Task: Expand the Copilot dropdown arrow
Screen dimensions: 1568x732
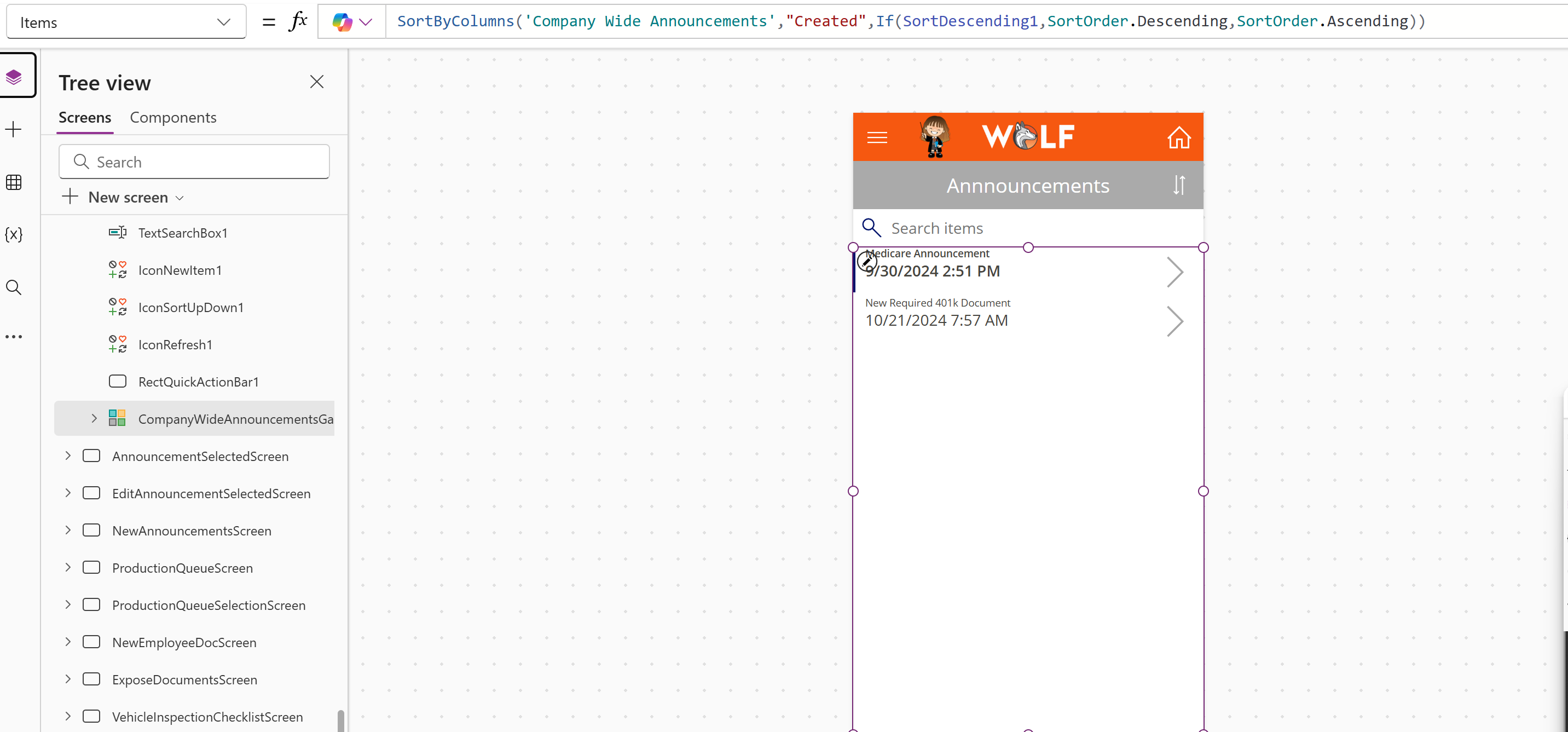Action: point(366,22)
